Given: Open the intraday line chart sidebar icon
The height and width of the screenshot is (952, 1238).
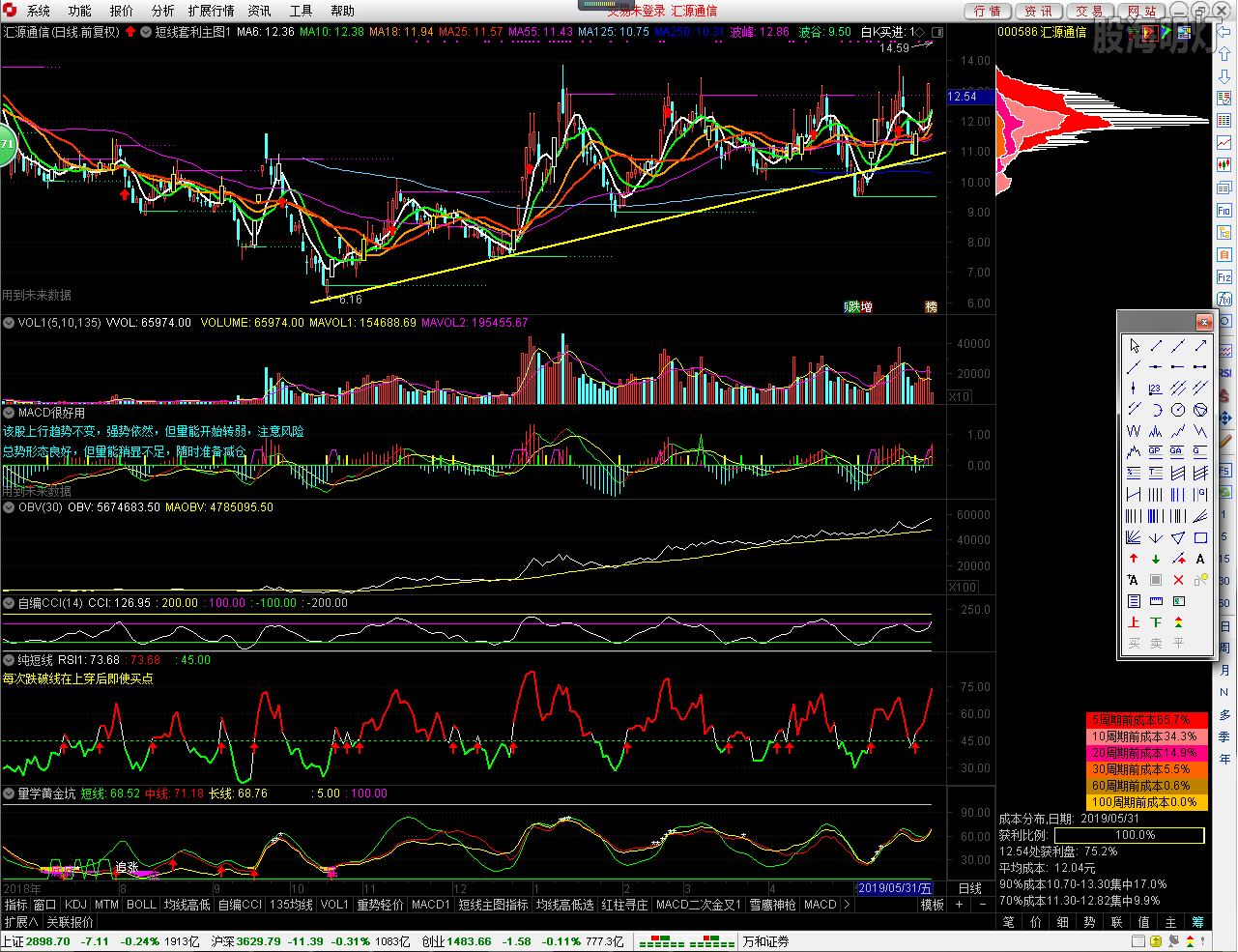Looking at the screenshot, I should click(1224, 142).
